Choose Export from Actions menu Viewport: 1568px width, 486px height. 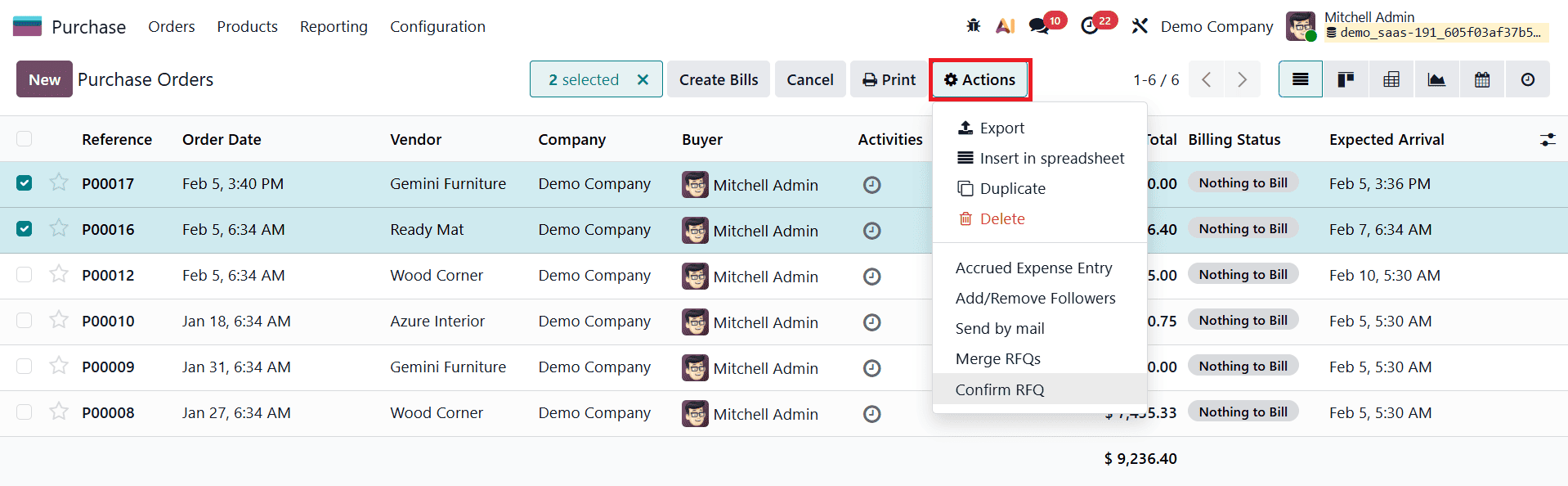click(1040, 128)
